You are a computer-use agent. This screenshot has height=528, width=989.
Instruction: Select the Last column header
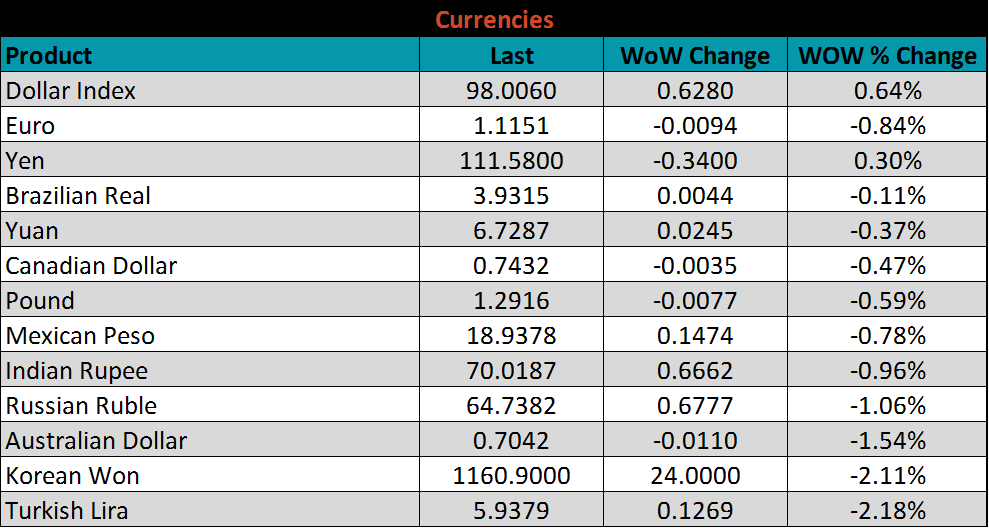(511, 56)
